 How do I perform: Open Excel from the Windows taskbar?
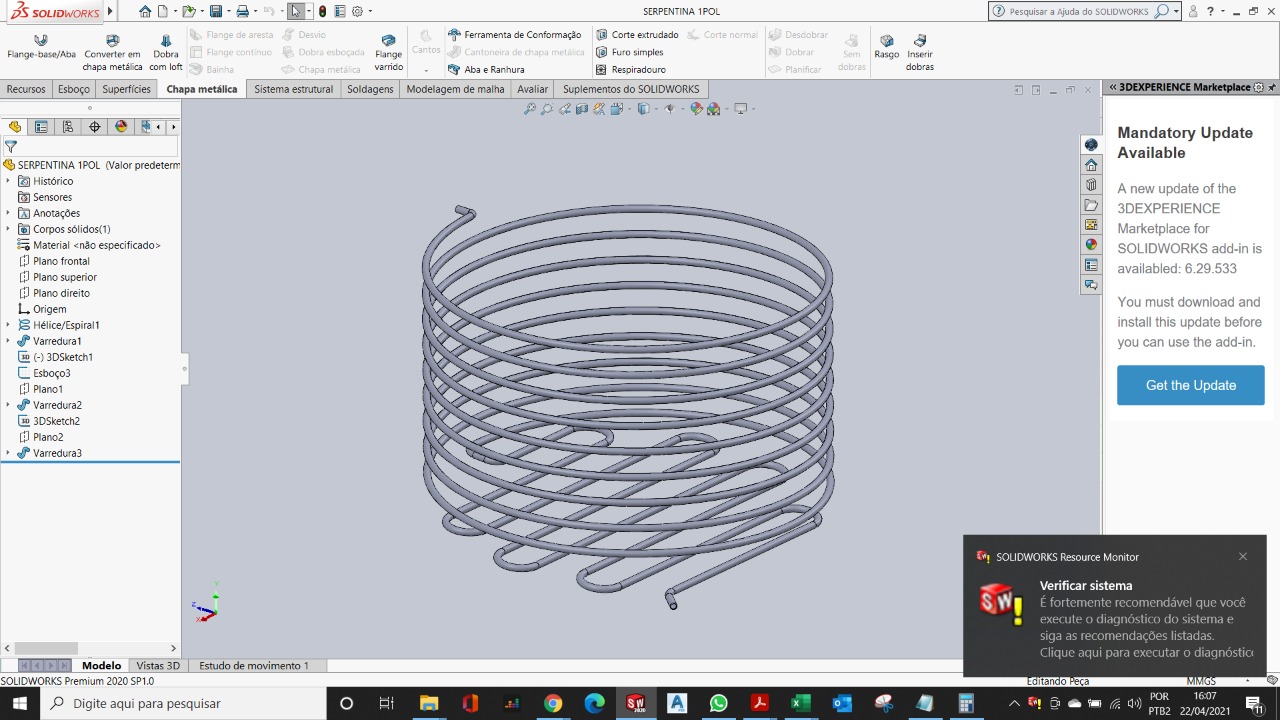coord(801,704)
